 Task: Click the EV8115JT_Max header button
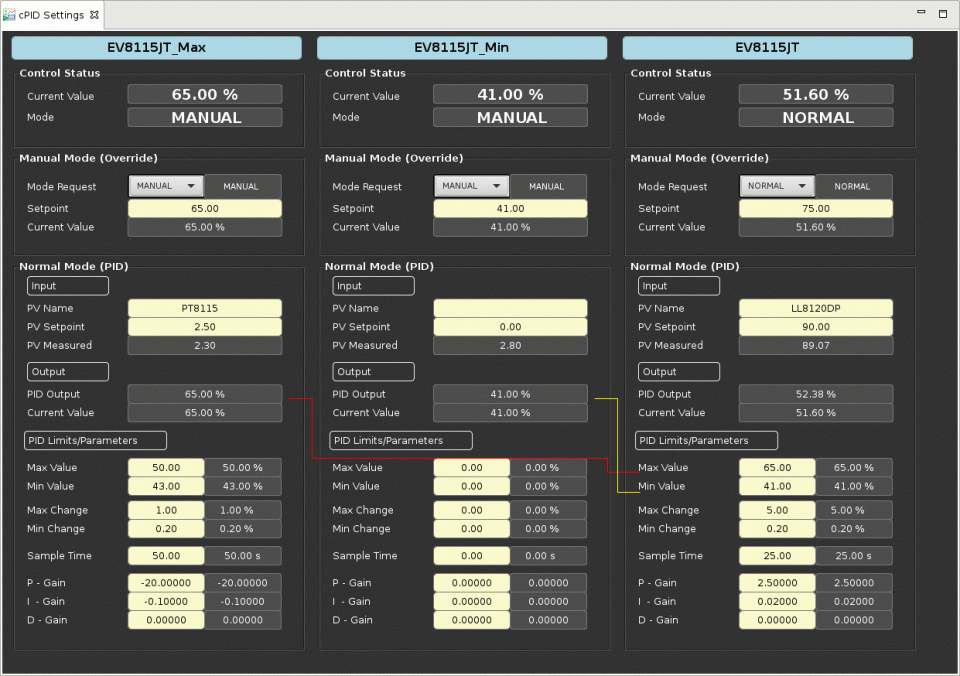tap(156, 48)
